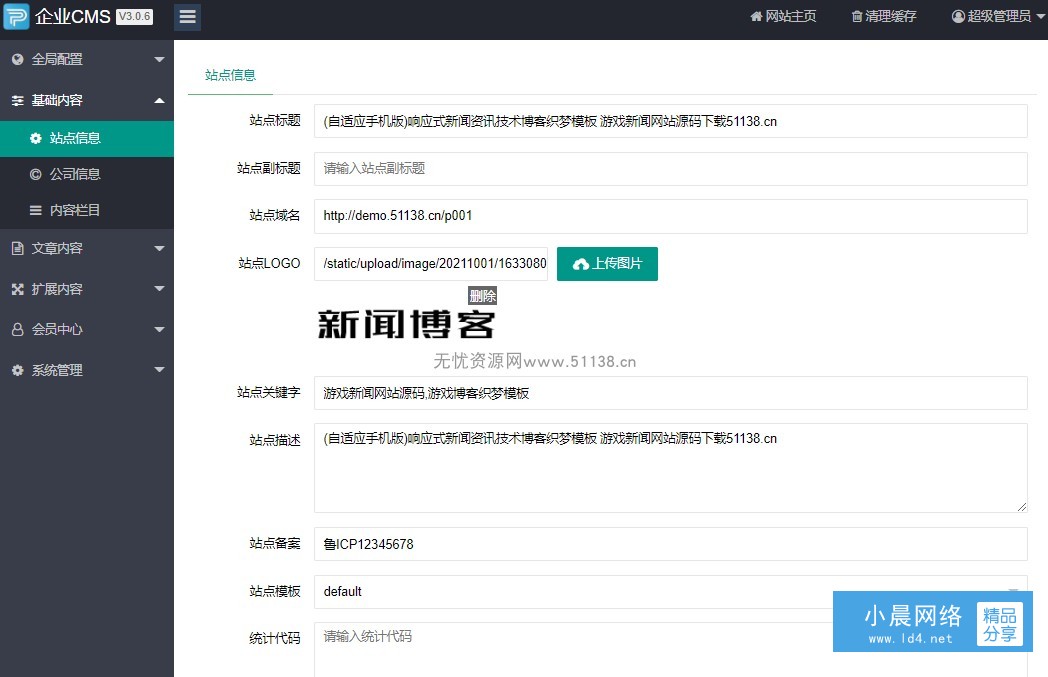Click 清理缓存 trash button
Image resolution: width=1048 pixels, height=677 pixels.
pyautogui.click(x=883, y=17)
